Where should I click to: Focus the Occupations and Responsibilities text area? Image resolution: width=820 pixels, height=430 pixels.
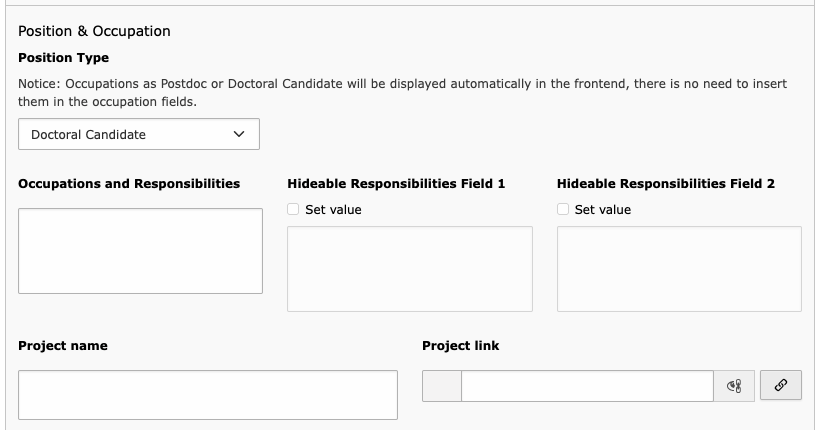click(x=140, y=251)
